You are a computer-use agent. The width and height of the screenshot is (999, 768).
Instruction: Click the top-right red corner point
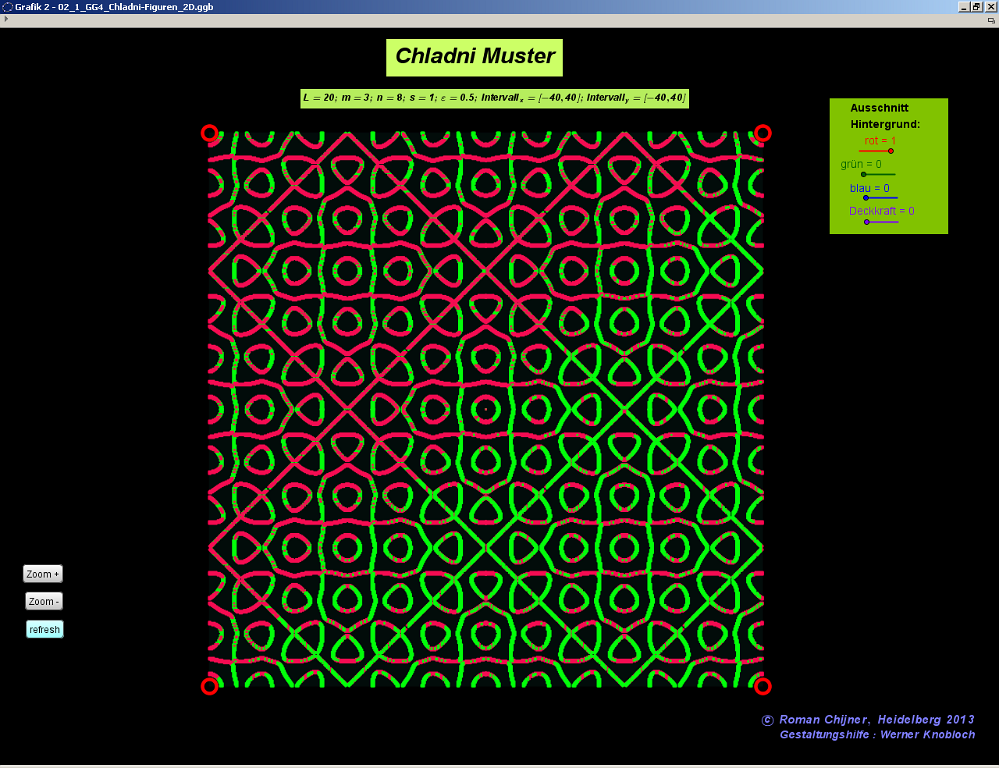click(763, 133)
